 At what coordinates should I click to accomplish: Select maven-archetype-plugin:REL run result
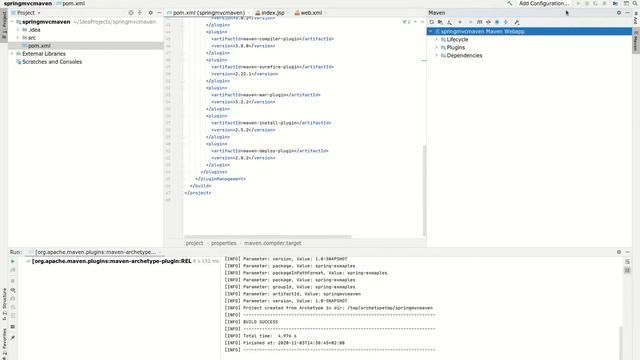click(x=111, y=261)
